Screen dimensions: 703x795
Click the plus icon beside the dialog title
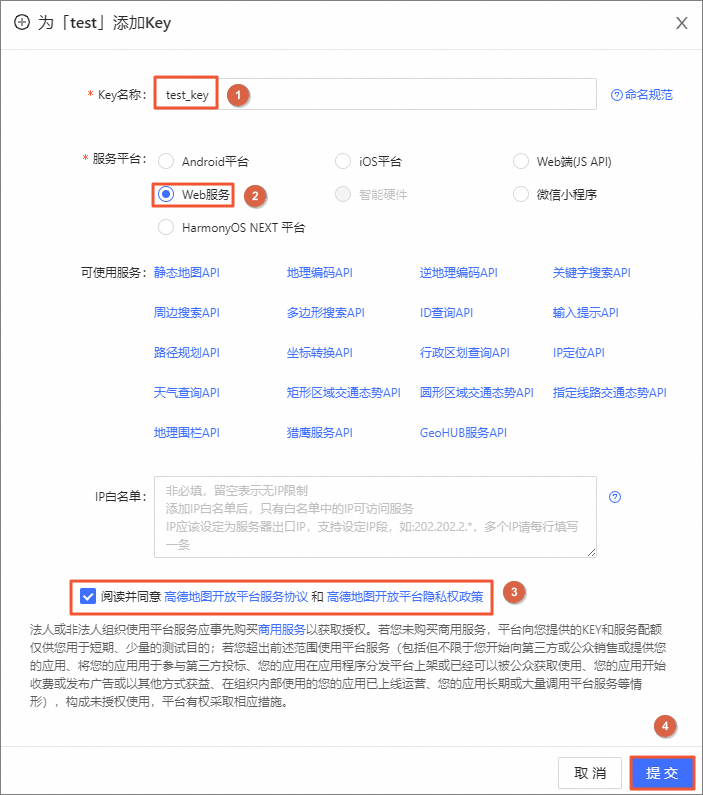tap(22, 23)
